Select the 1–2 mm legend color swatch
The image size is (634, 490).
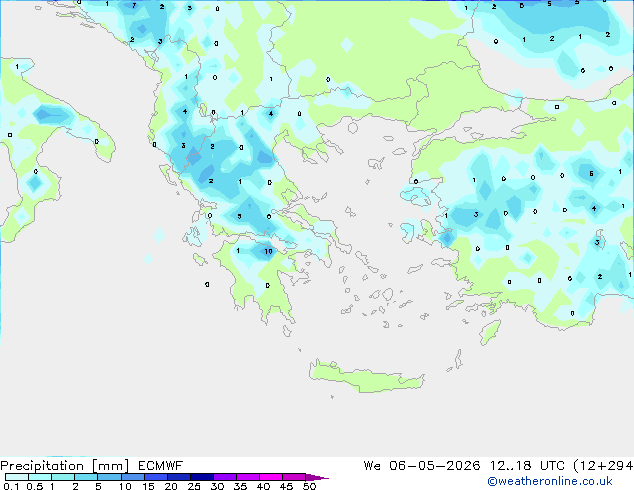pyautogui.click(x=63, y=477)
